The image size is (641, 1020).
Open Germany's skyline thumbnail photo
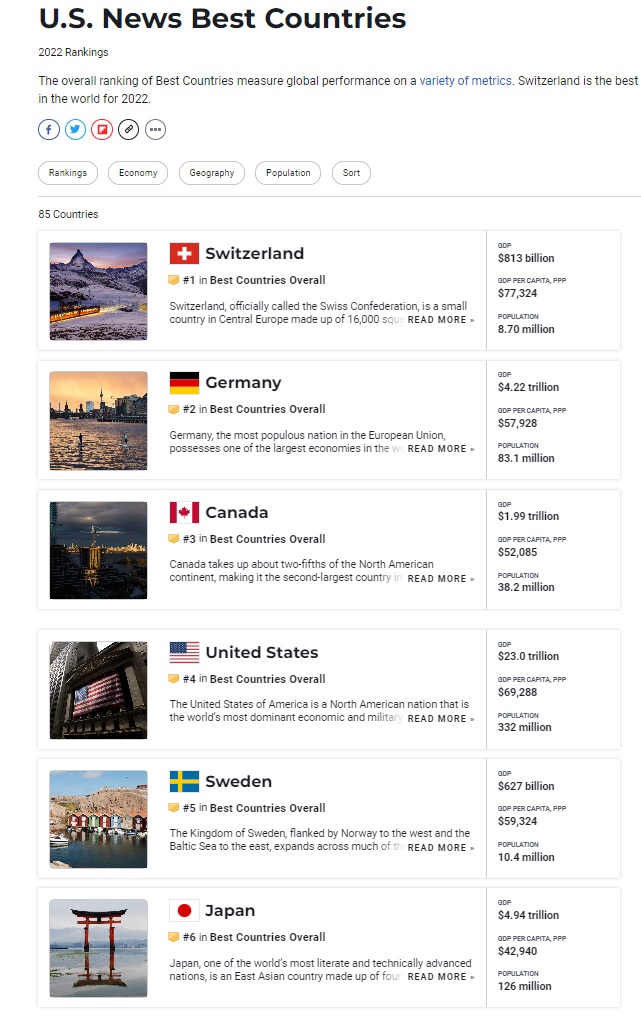click(98, 420)
